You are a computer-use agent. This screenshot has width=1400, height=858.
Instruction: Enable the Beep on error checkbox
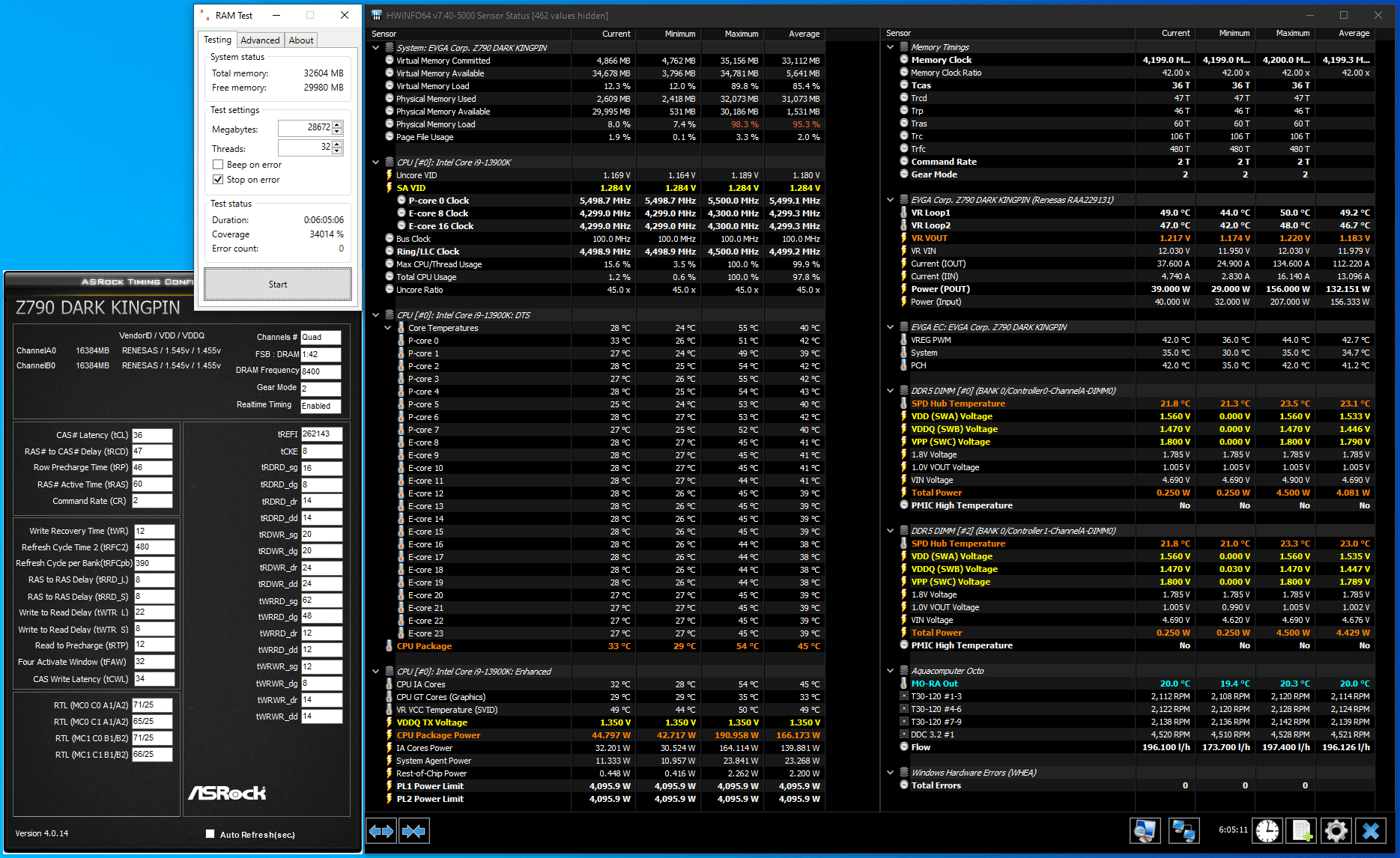[x=218, y=165]
